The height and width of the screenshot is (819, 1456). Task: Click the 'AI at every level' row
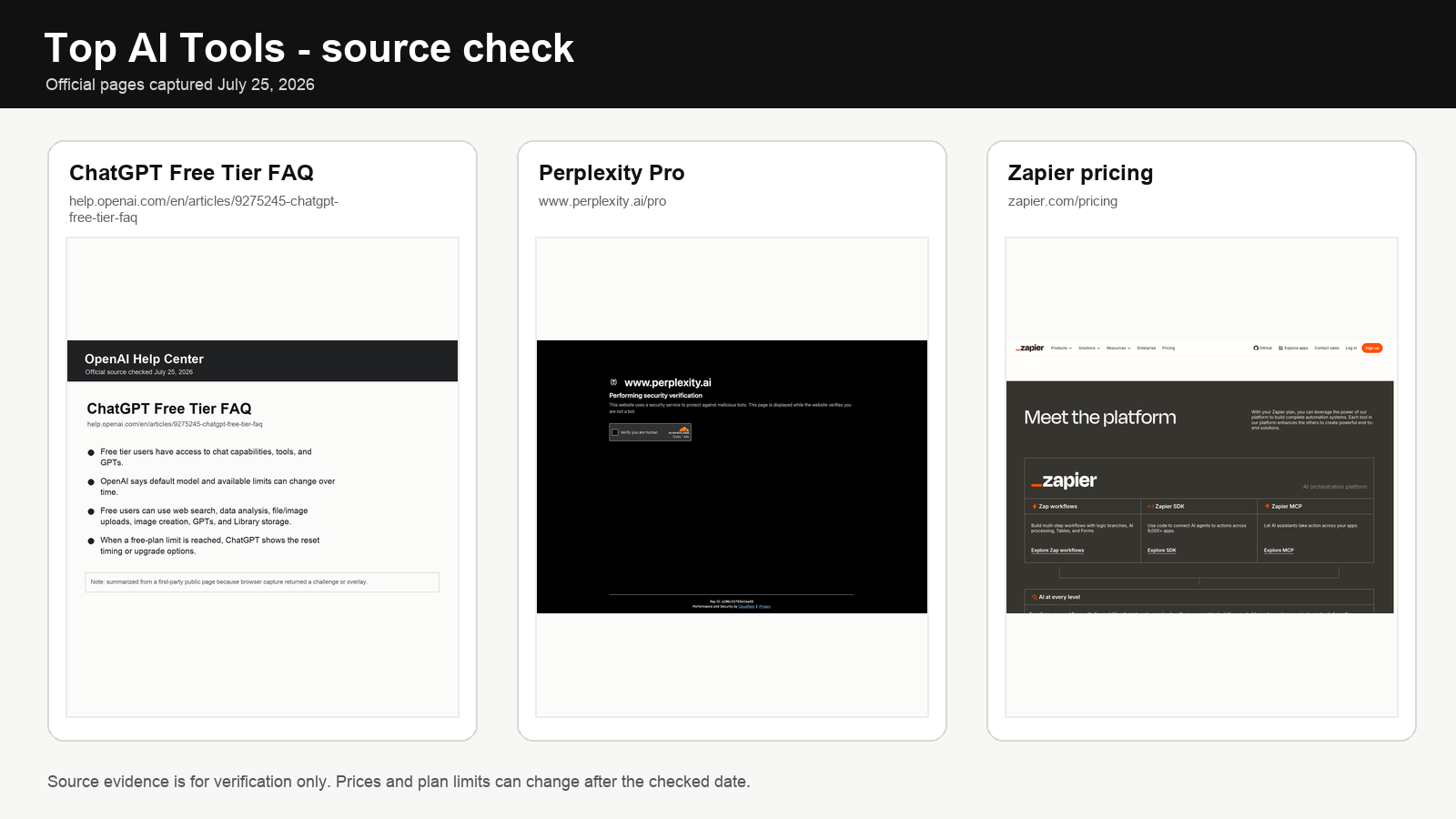(1199, 597)
